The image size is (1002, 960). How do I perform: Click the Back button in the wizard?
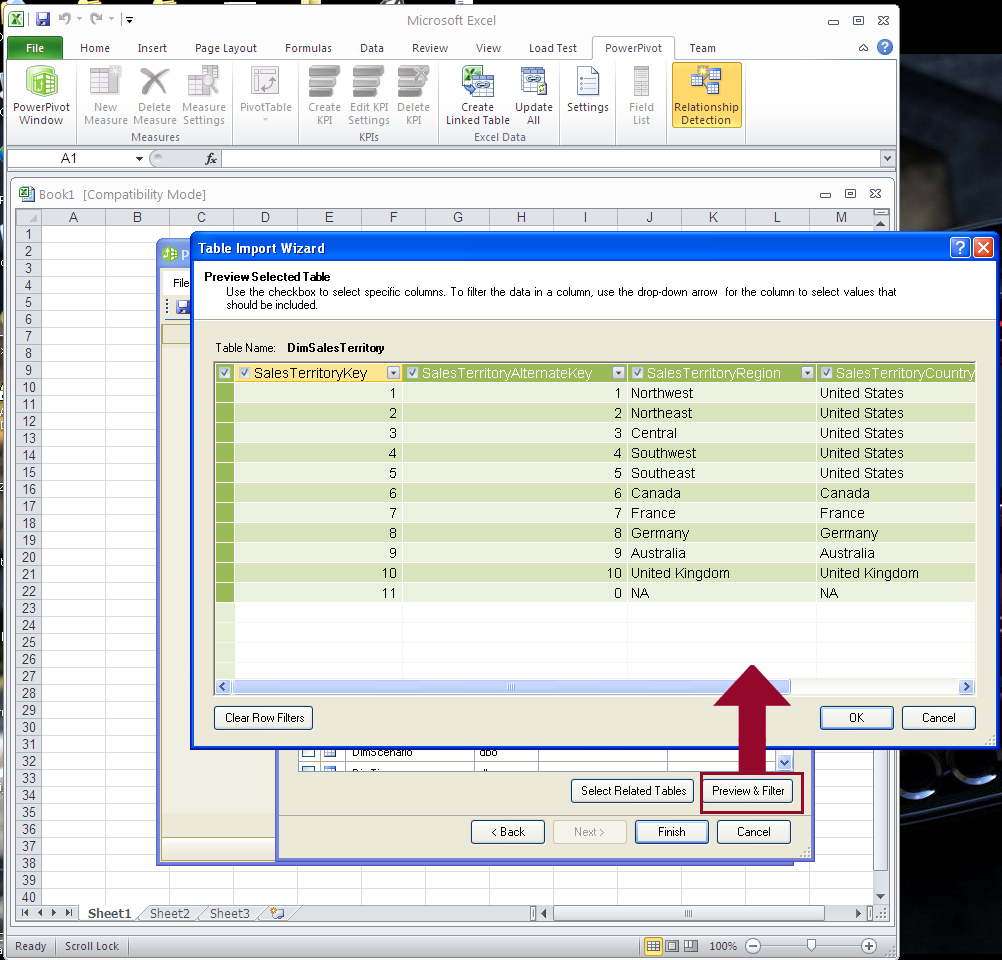pyautogui.click(x=507, y=832)
